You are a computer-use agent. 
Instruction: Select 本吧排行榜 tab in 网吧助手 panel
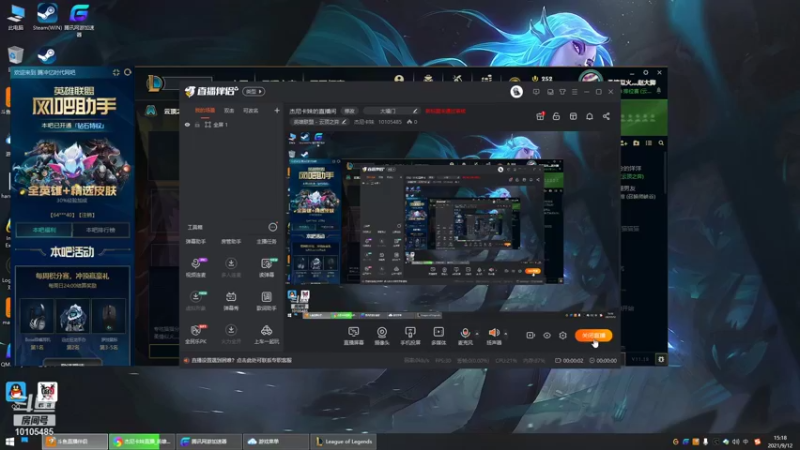coord(101,230)
